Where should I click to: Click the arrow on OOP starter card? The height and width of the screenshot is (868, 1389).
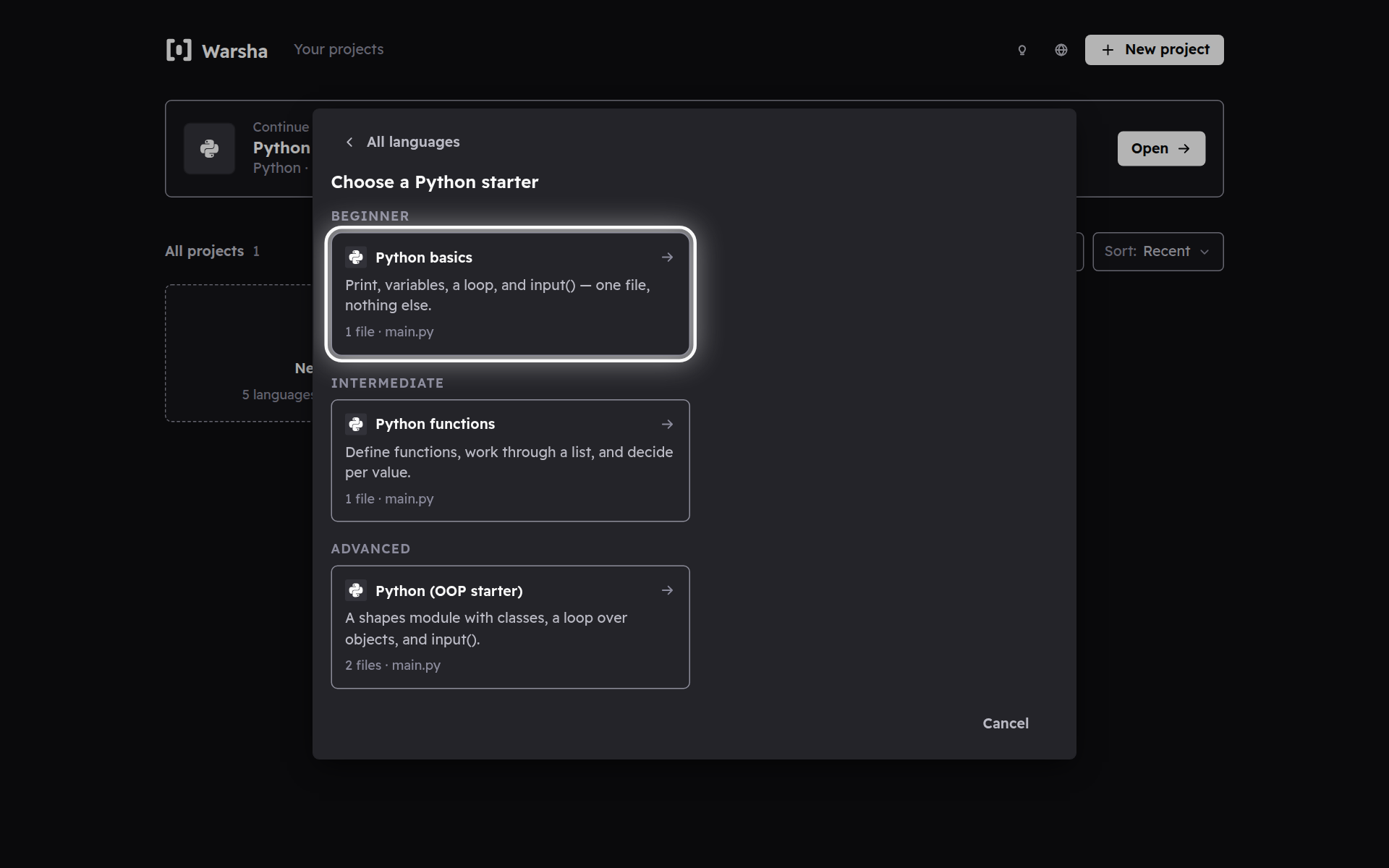[x=667, y=591]
